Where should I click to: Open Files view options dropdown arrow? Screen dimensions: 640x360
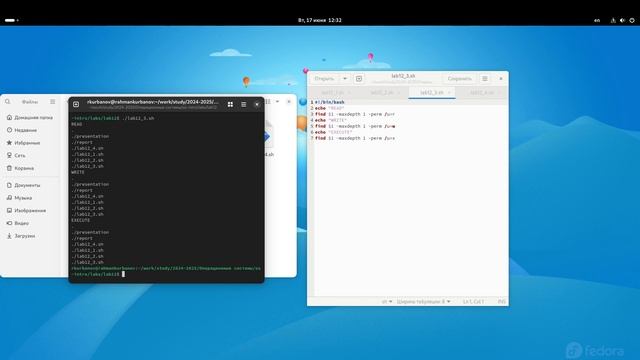click(x=278, y=101)
